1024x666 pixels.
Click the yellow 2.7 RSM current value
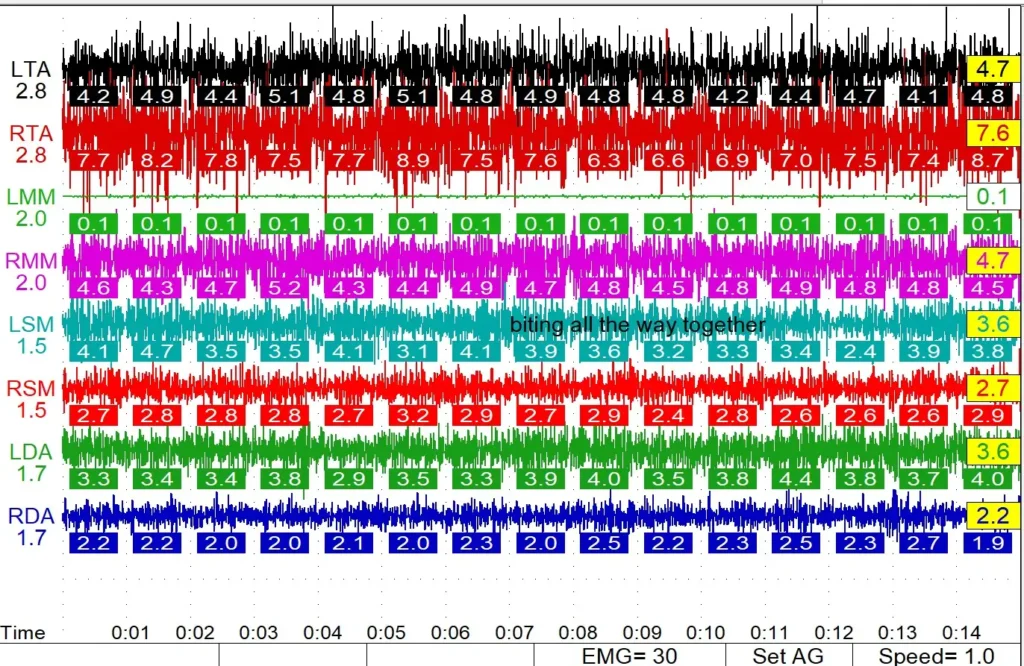click(993, 388)
